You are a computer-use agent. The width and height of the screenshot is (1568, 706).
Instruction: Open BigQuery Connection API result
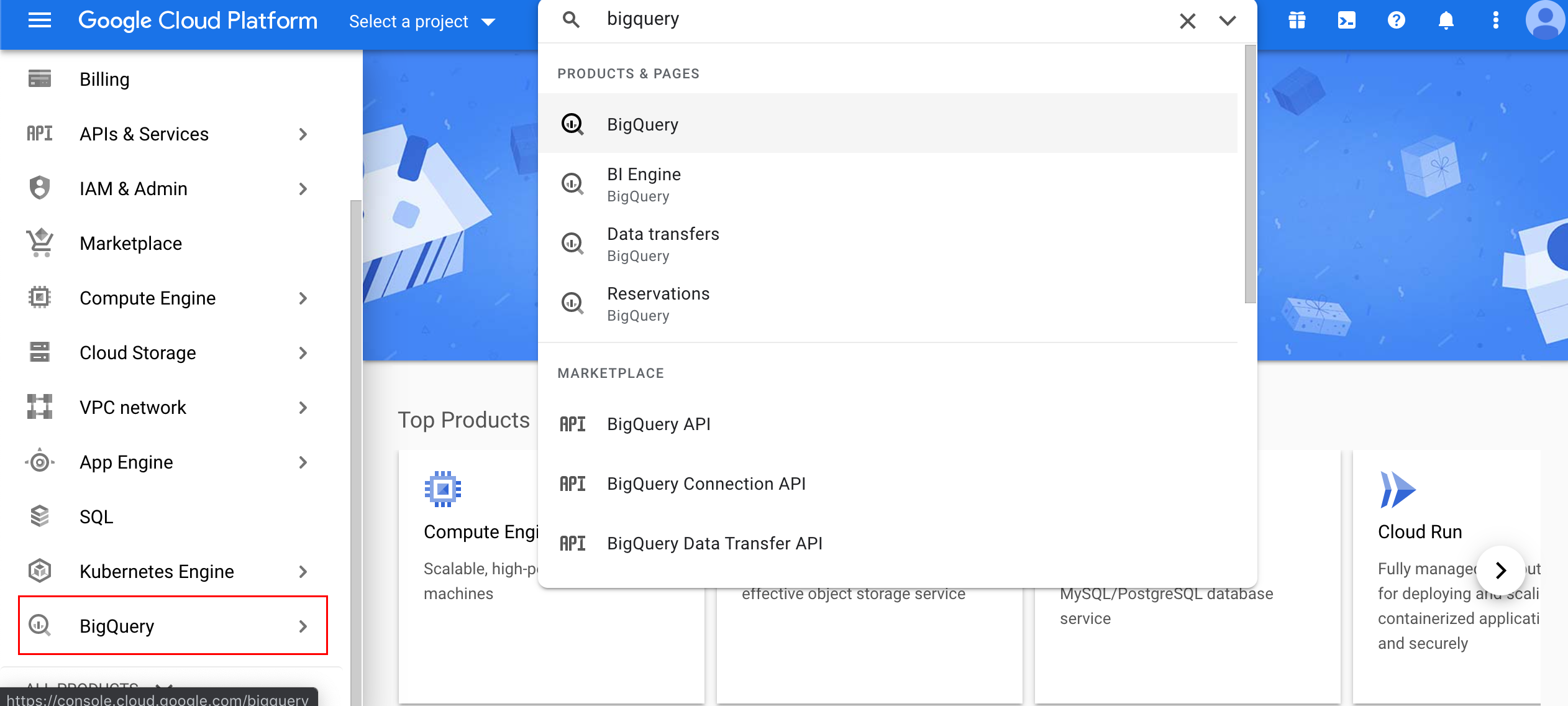point(888,484)
